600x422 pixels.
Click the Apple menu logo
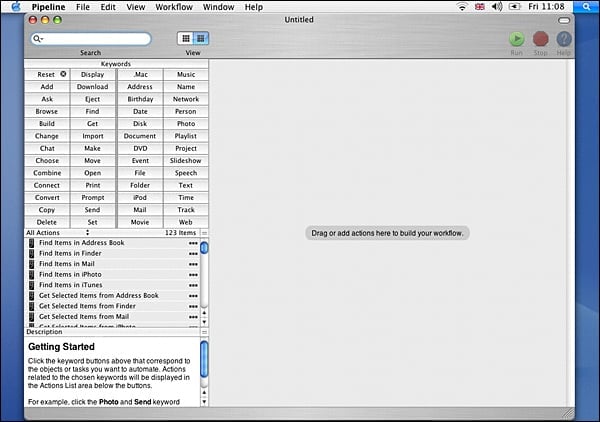pyautogui.click(x=16, y=7)
